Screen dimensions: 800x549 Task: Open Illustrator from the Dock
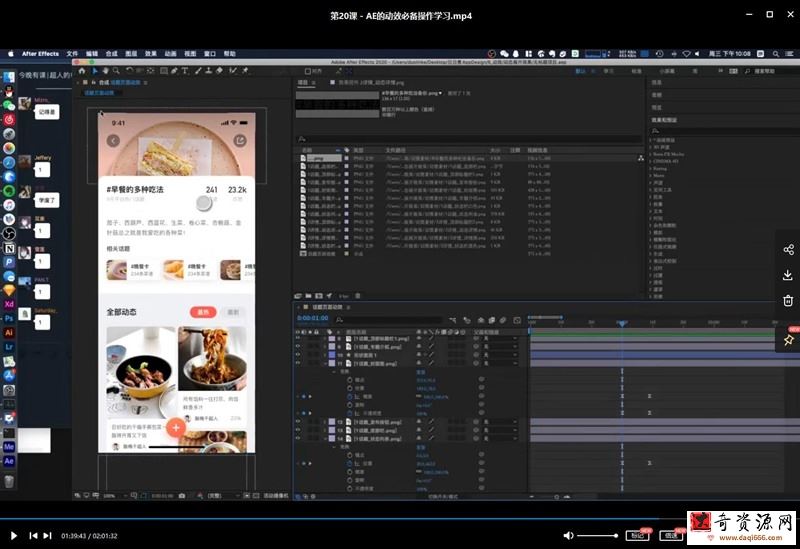point(9,332)
